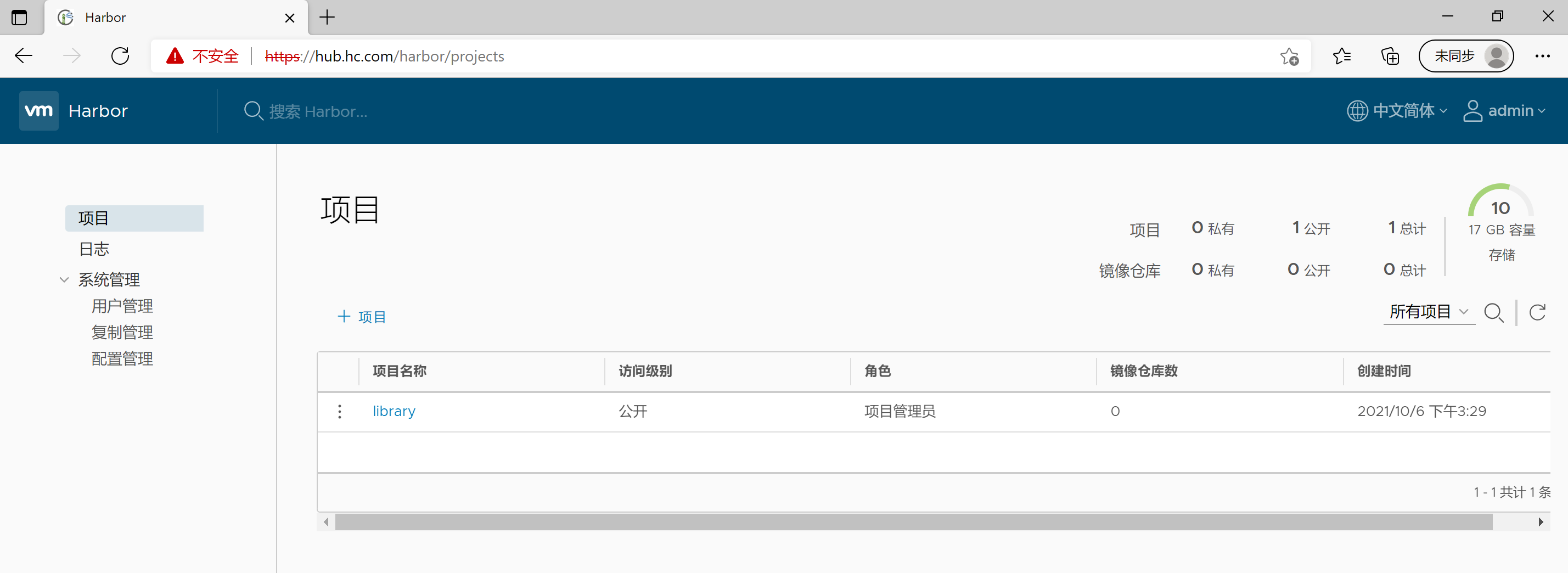Open the browser Collections icon
Image resolution: width=1568 pixels, height=573 pixels.
point(1390,56)
